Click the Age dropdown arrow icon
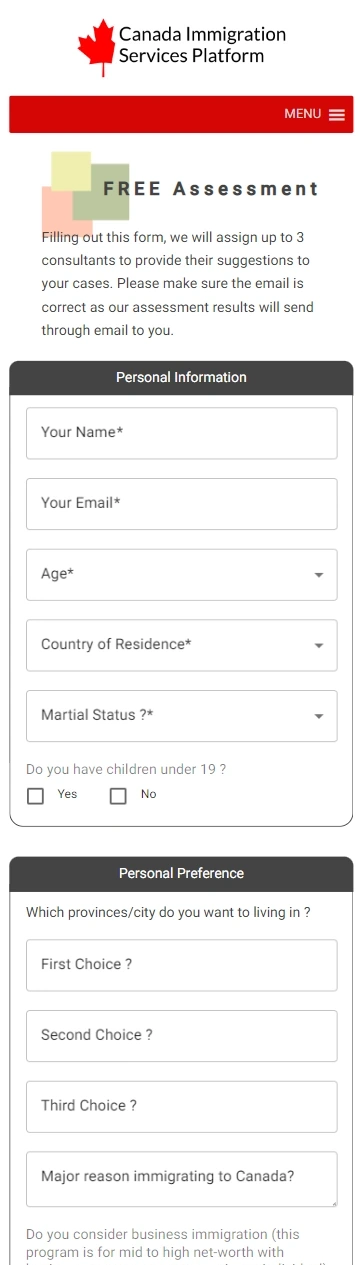The height and width of the screenshot is (1265, 363). 319,575
